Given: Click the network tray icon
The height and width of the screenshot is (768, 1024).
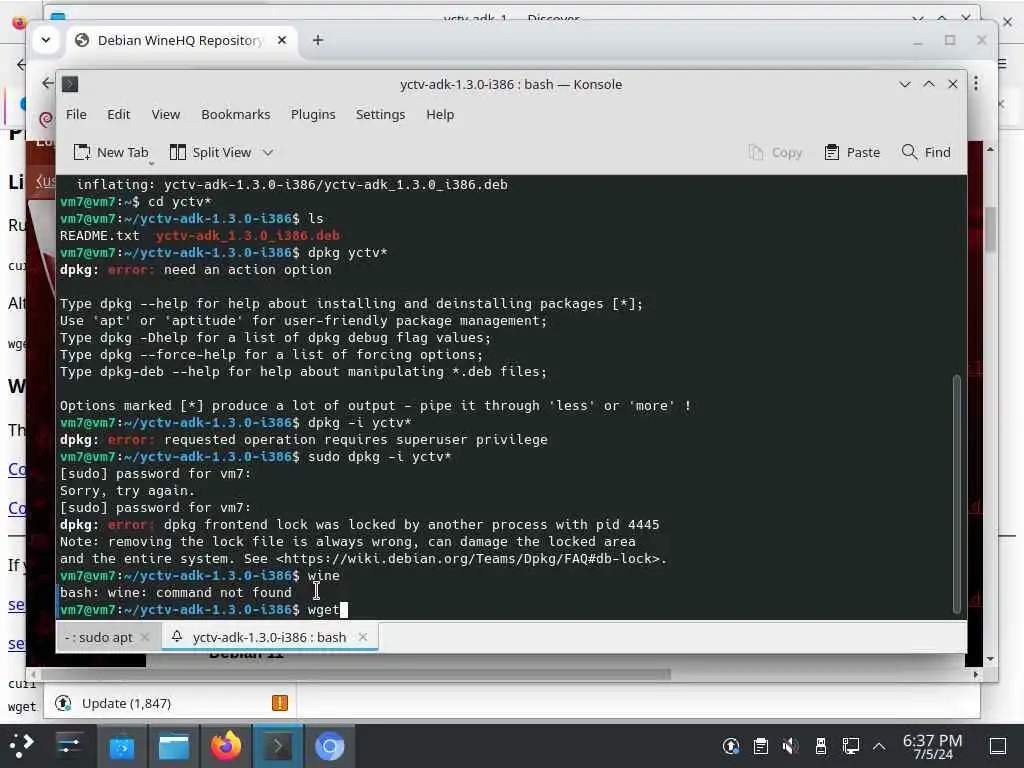Looking at the screenshot, I should coord(850,746).
